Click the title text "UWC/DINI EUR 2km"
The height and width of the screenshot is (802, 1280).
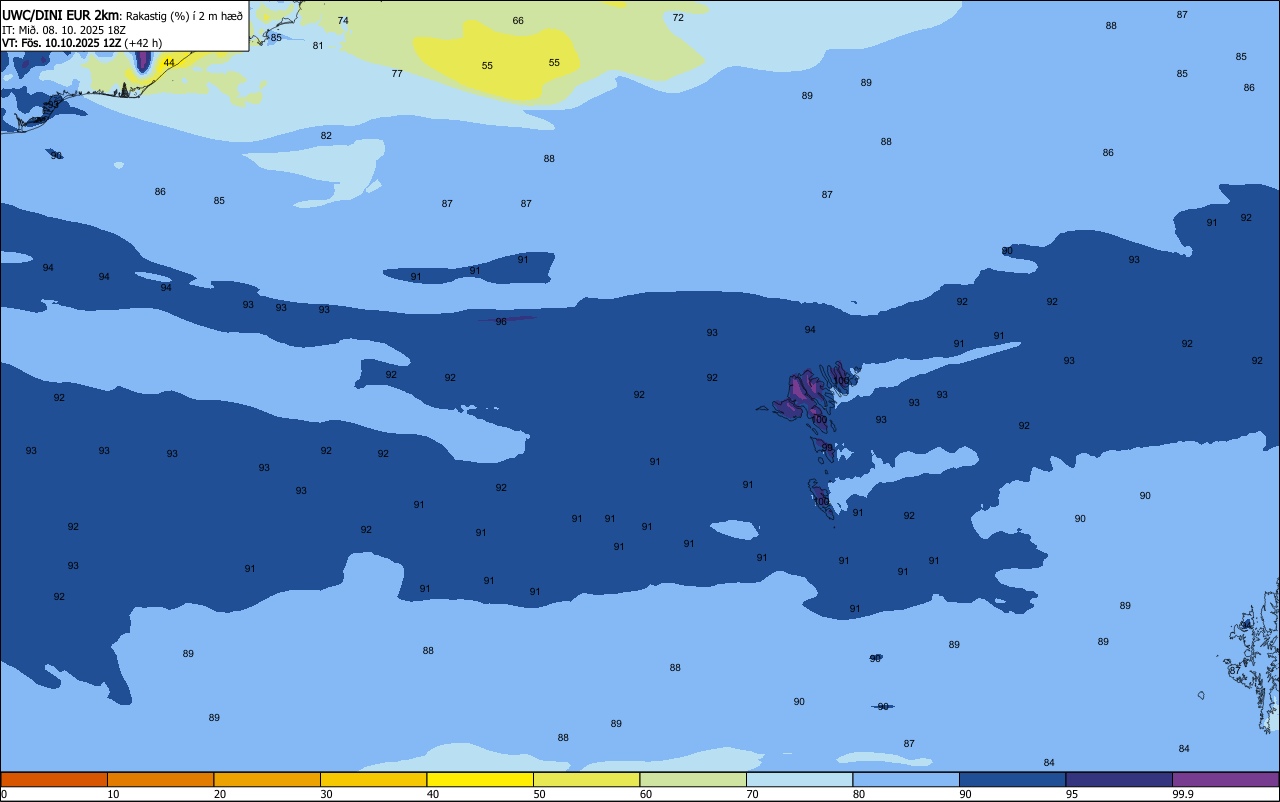[60, 15]
